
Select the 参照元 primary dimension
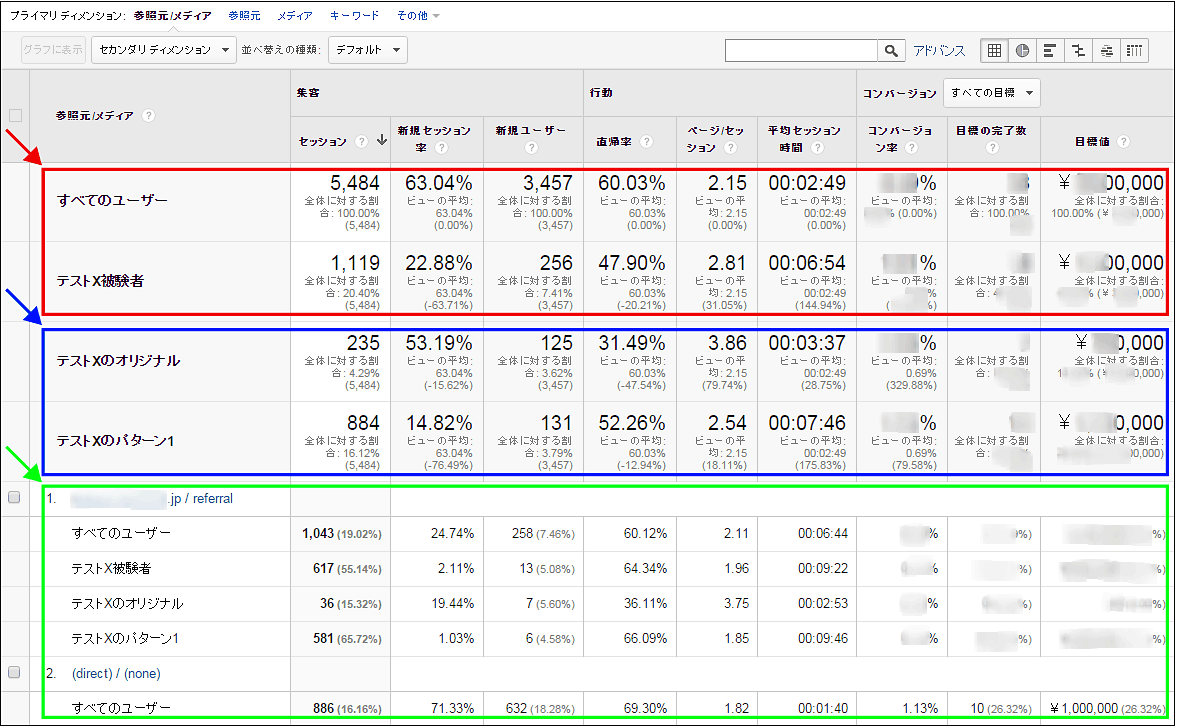(x=244, y=16)
